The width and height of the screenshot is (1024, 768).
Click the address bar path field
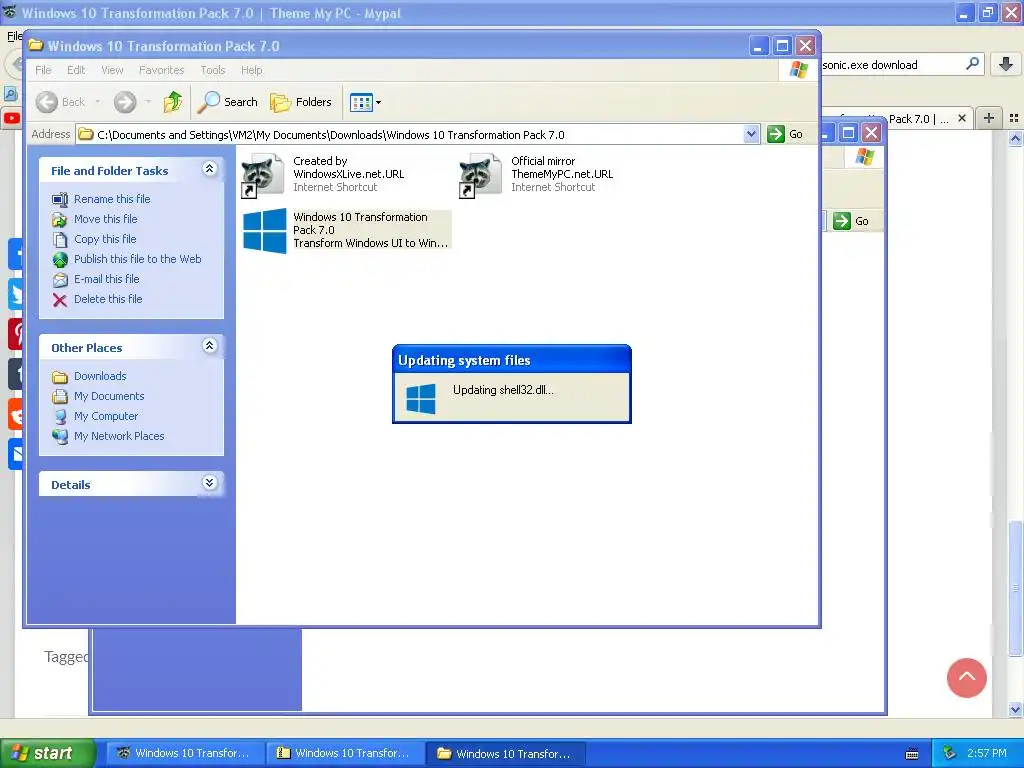click(x=418, y=135)
